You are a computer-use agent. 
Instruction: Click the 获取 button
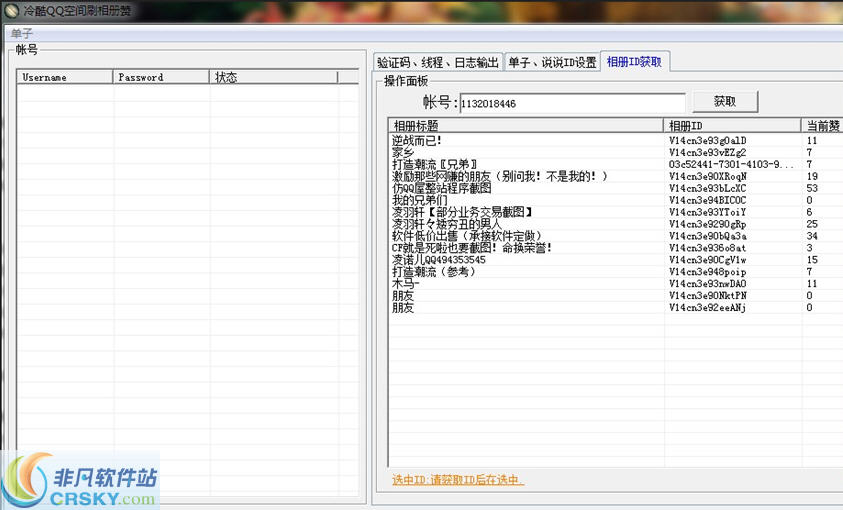(725, 101)
